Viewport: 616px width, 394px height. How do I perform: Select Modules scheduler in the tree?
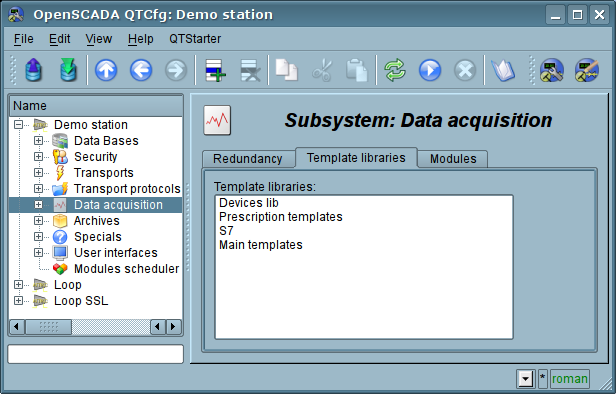pos(126,269)
